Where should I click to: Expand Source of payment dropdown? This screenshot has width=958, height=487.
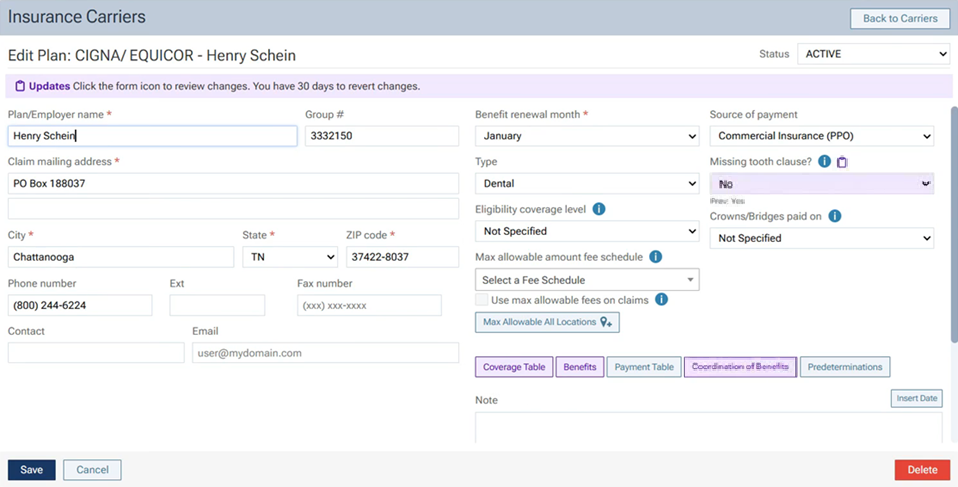821,136
